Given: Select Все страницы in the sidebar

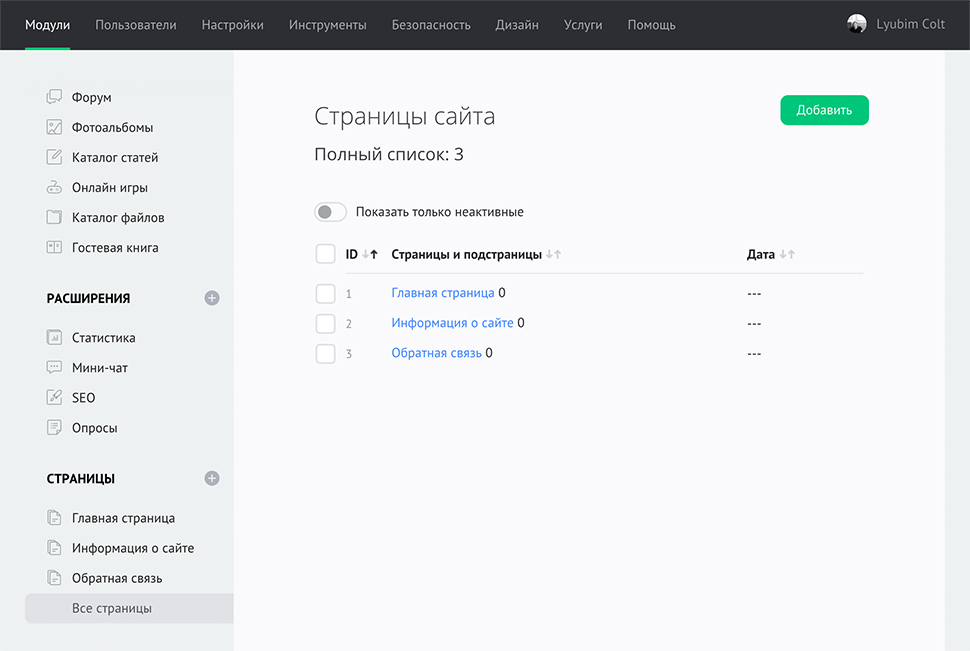Looking at the screenshot, I should pos(112,608).
